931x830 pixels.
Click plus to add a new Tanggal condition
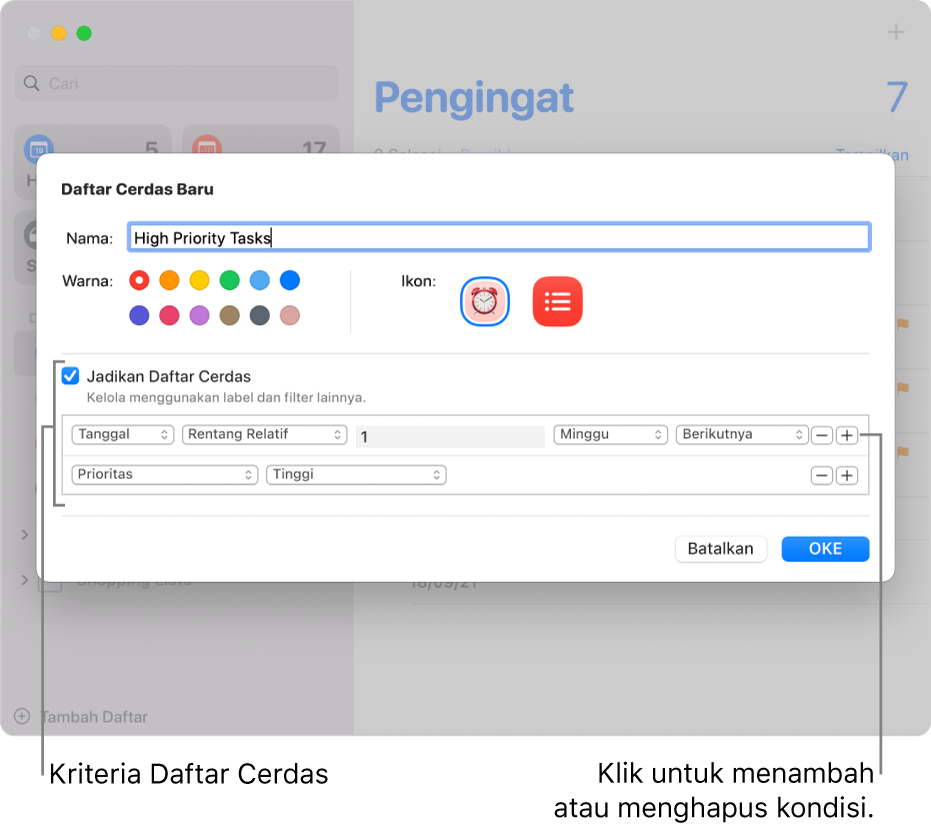pyautogui.click(x=847, y=434)
